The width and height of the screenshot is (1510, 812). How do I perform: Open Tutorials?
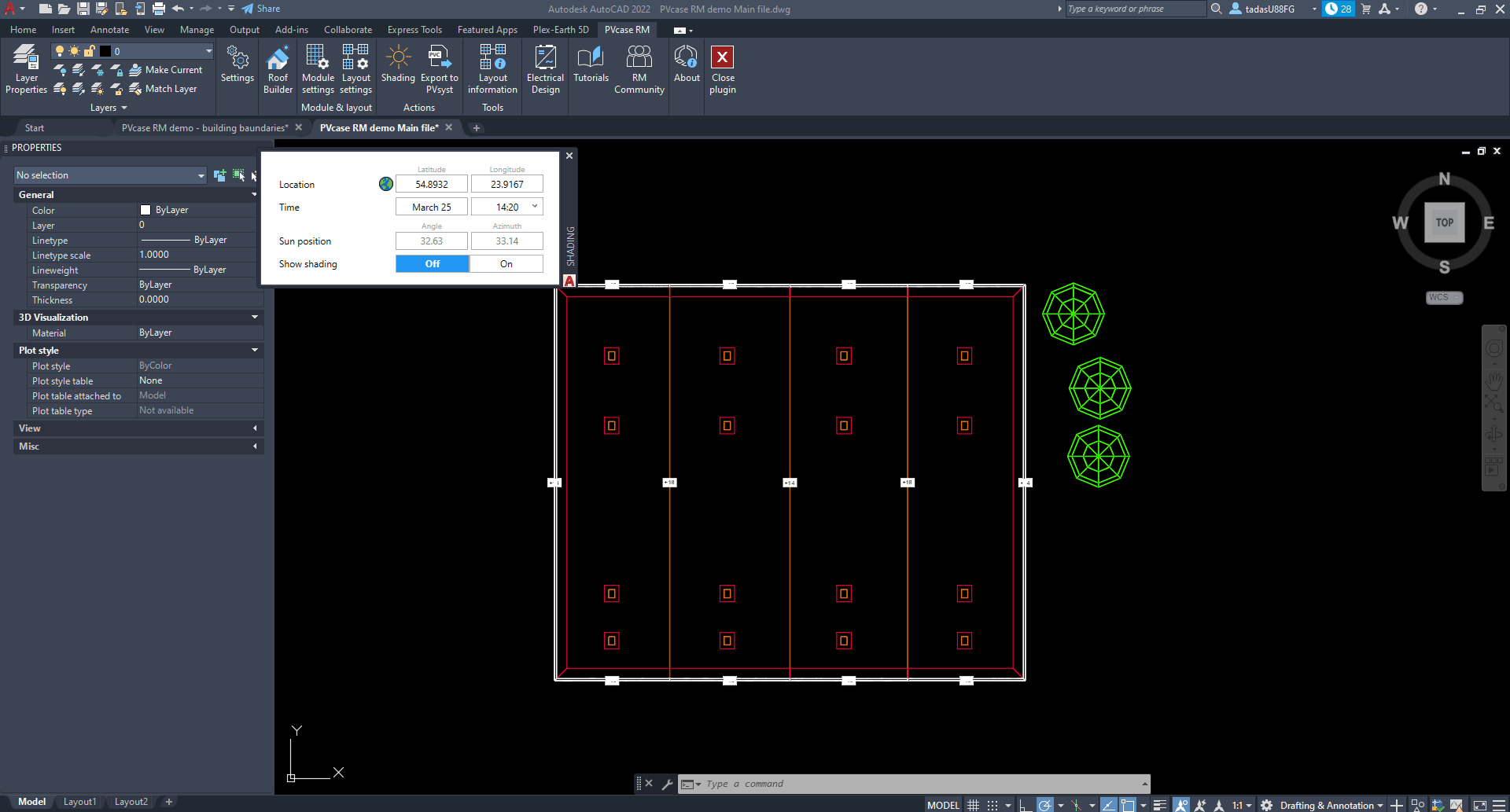pyautogui.click(x=591, y=64)
